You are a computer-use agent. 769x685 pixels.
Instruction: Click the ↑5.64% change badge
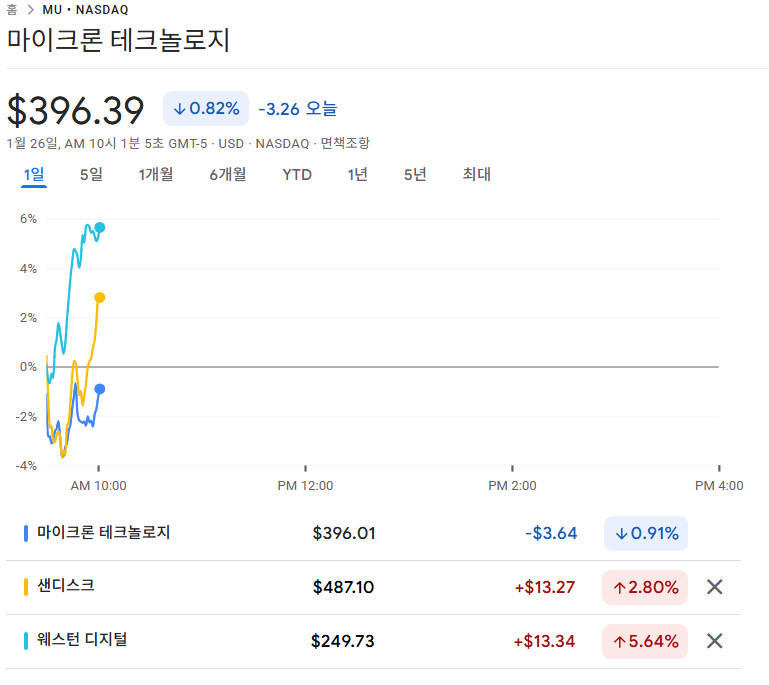click(x=645, y=641)
